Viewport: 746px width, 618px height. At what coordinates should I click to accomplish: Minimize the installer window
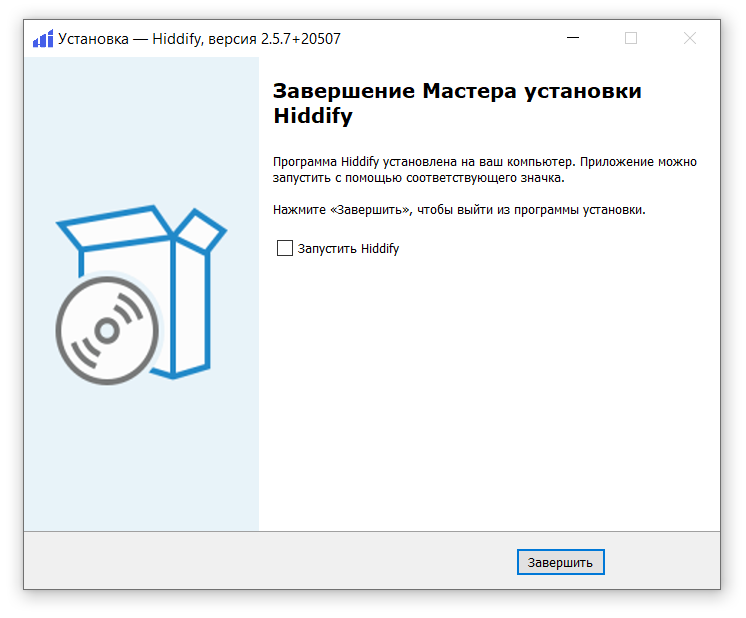pyautogui.click(x=571, y=39)
